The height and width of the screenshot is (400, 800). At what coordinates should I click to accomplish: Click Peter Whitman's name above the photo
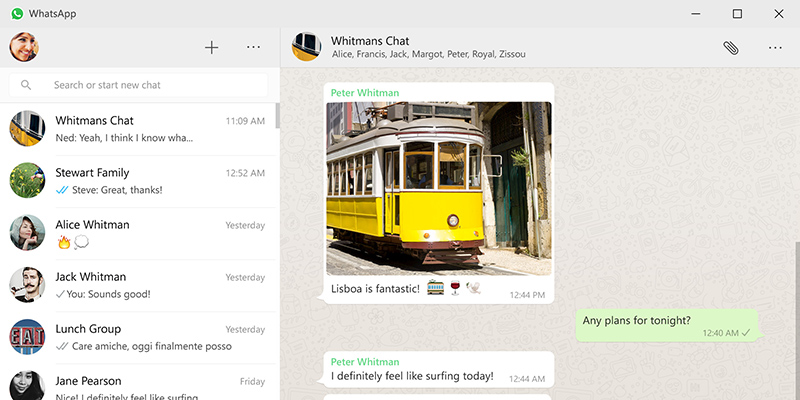(x=365, y=93)
